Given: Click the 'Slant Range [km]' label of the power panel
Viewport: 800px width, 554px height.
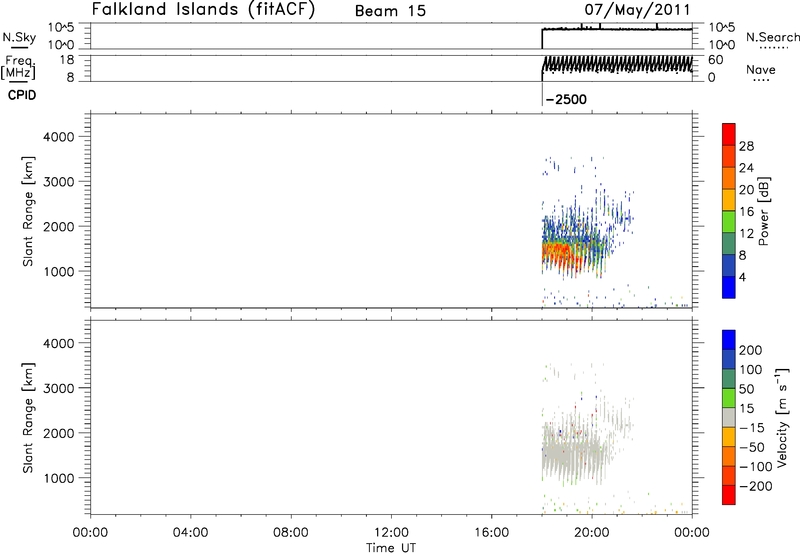Looking at the screenshot, I should (x=28, y=212).
